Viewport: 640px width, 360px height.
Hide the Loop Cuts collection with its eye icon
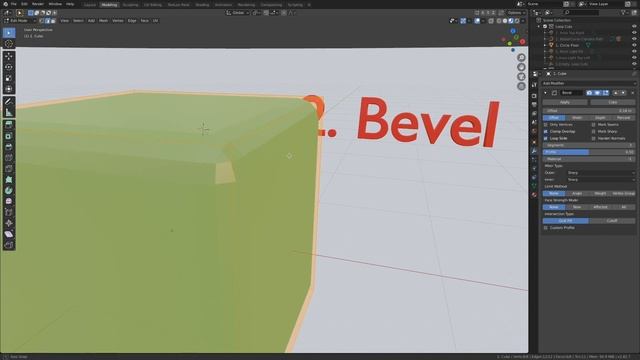click(x=634, y=27)
